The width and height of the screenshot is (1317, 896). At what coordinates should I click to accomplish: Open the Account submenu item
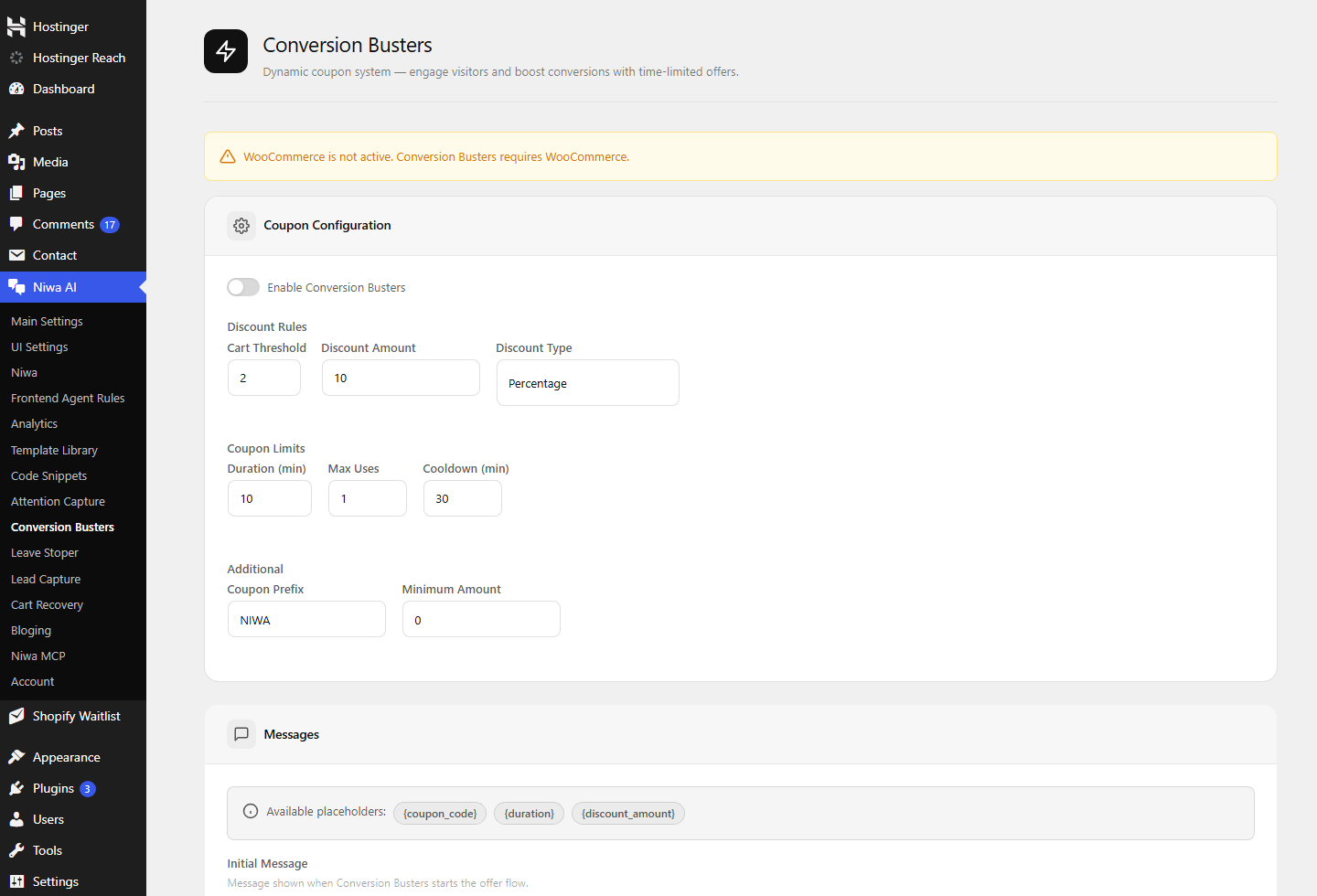pos(33,681)
